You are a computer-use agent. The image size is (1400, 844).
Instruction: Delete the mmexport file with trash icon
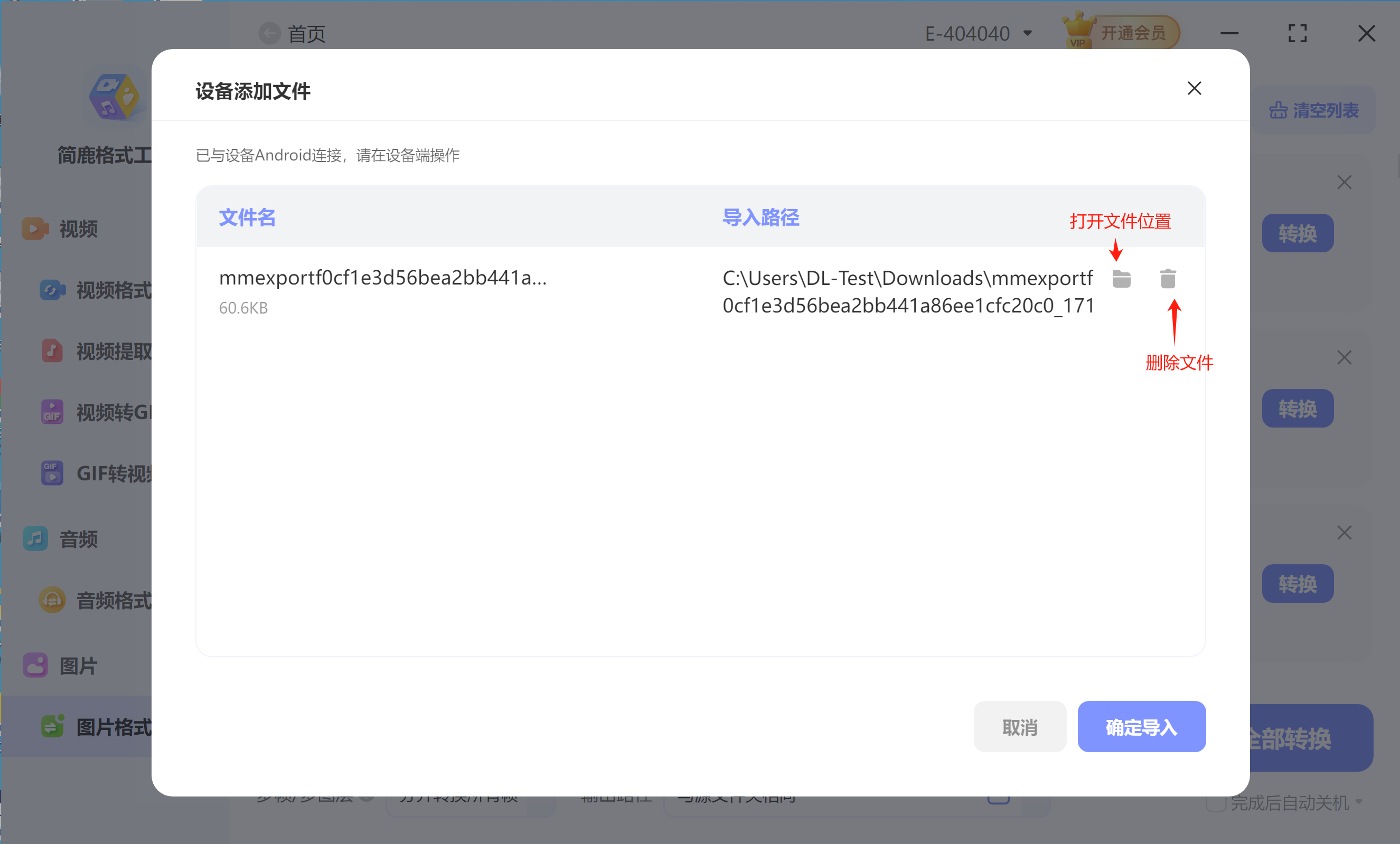[1168, 279]
